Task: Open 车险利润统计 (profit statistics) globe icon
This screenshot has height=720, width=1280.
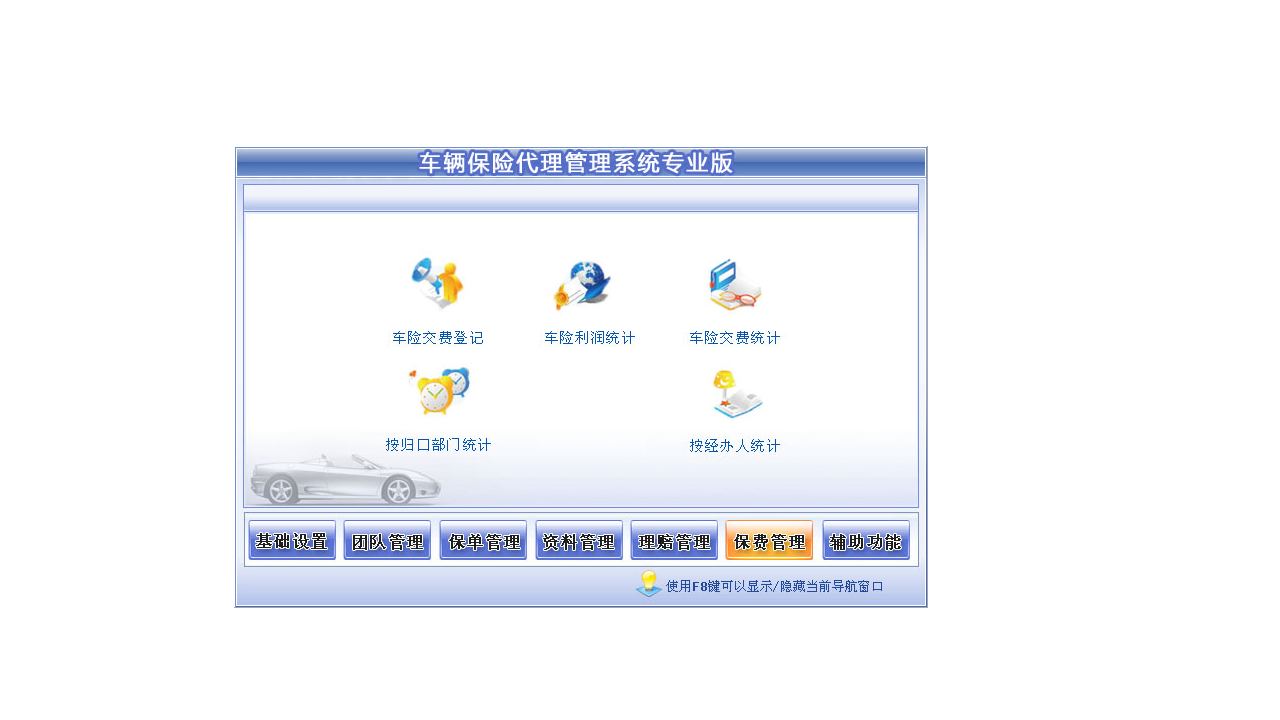Action: pyautogui.click(x=585, y=283)
